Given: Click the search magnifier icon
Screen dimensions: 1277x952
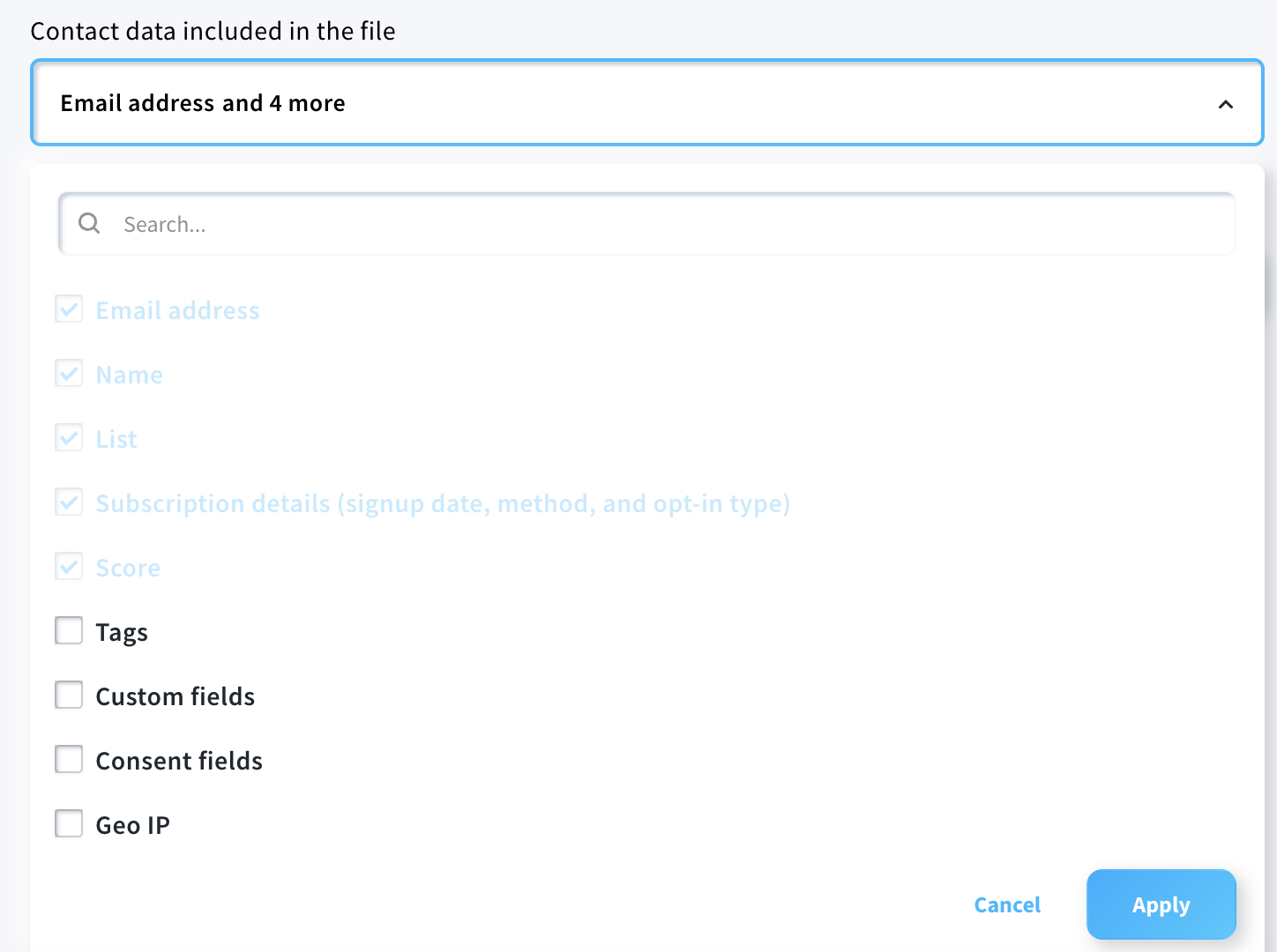Looking at the screenshot, I should (x=89, y=224).
